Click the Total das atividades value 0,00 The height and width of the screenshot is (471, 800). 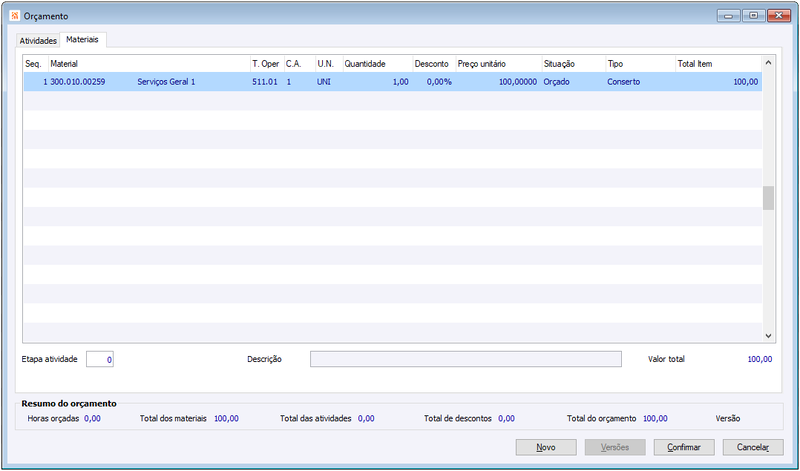point(366,418)
